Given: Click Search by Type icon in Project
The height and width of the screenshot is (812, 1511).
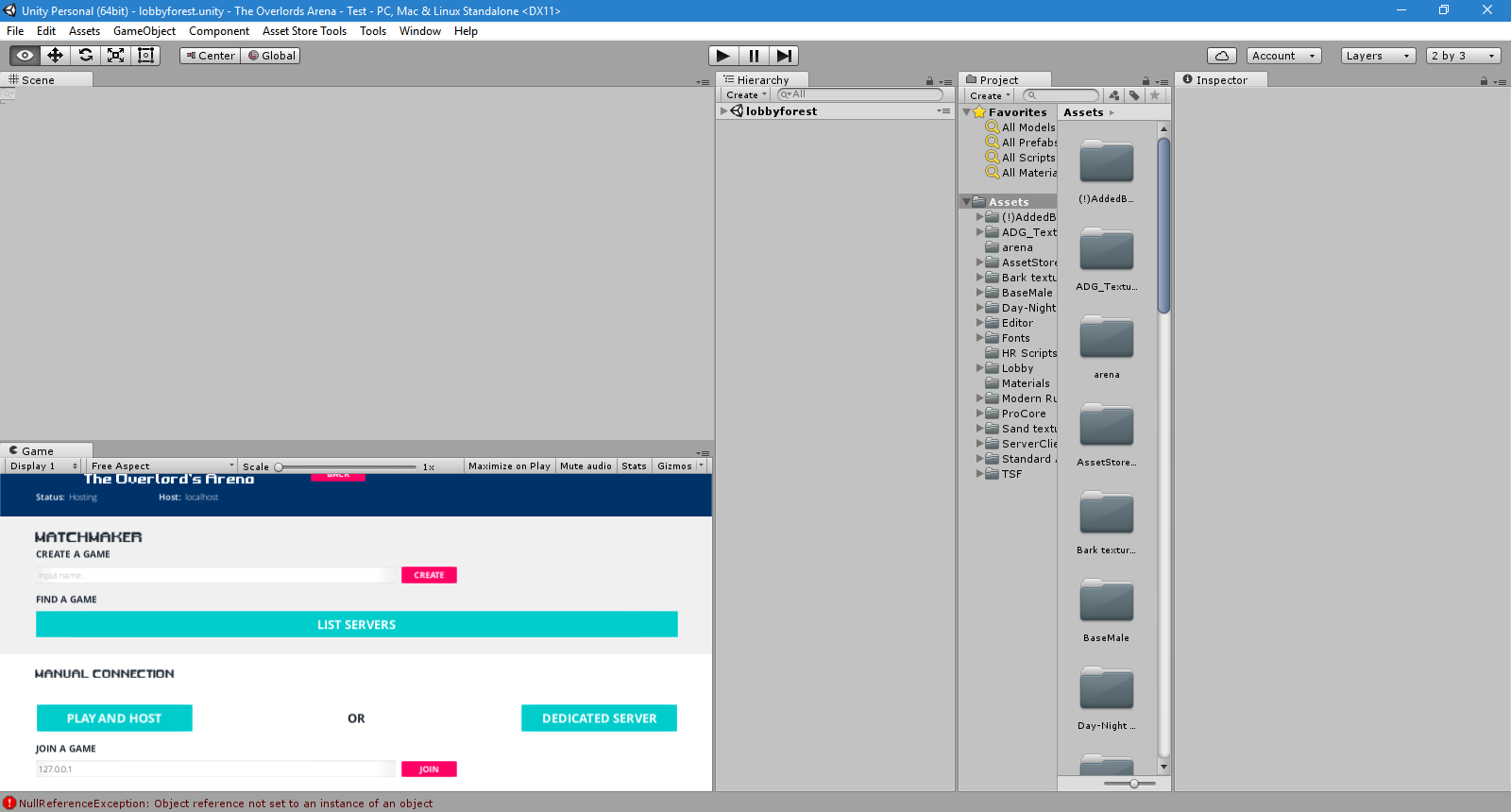Looking at the screenshot, I should pos(1114,95).
